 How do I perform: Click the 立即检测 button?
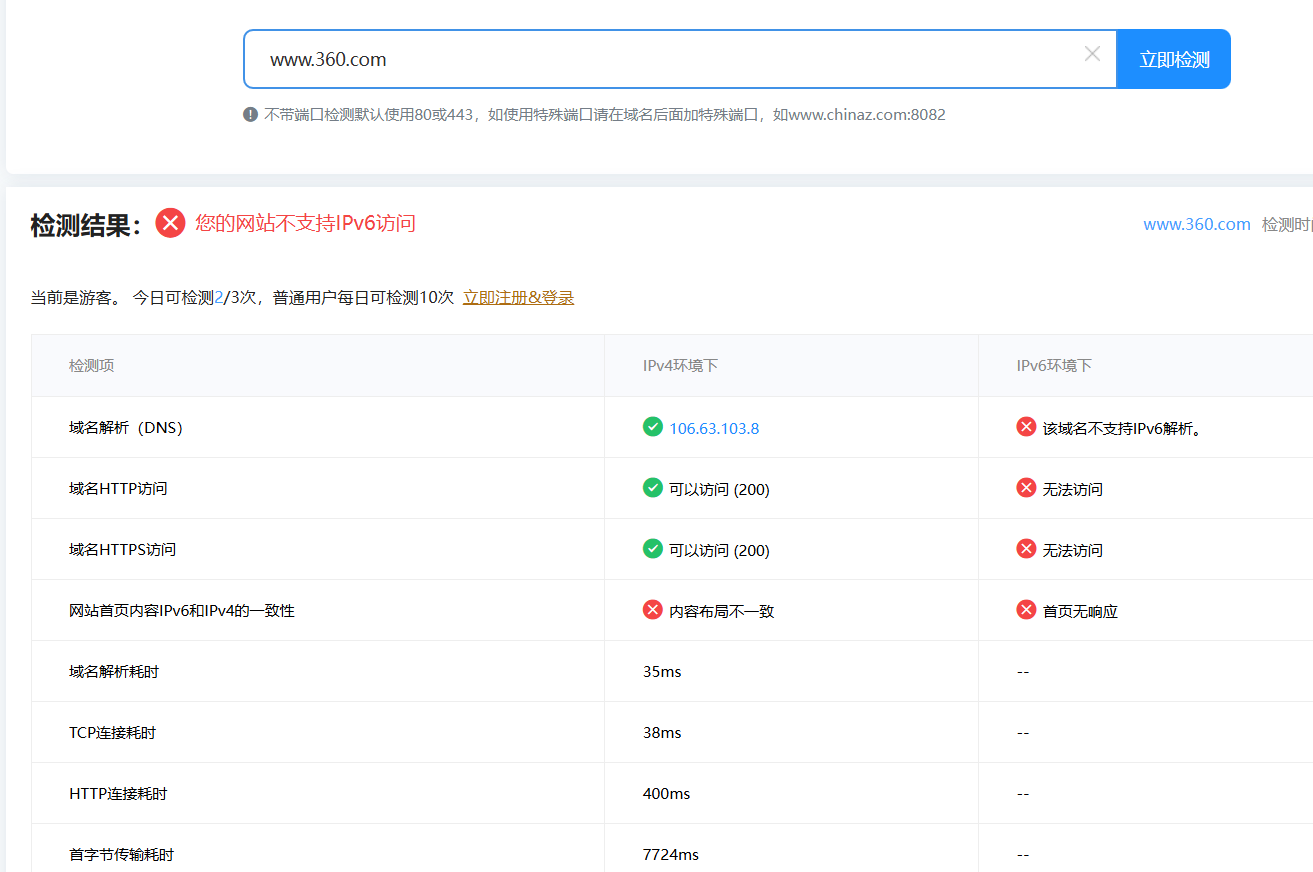click(x=1174, y=59)
